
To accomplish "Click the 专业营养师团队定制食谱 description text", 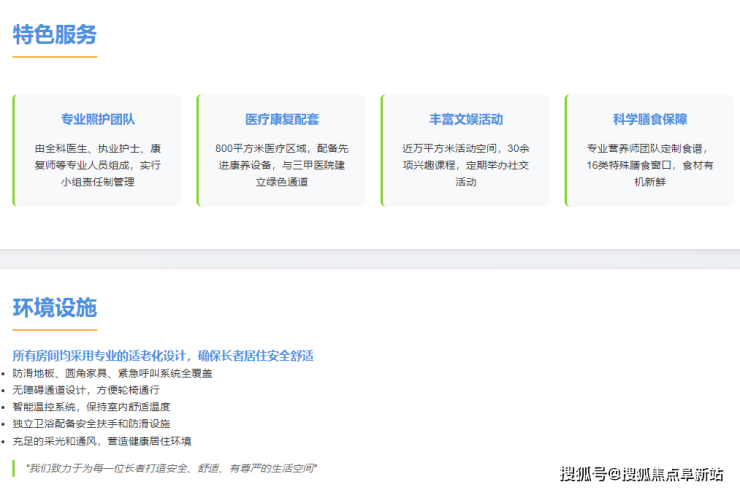I will pos(650,165).
